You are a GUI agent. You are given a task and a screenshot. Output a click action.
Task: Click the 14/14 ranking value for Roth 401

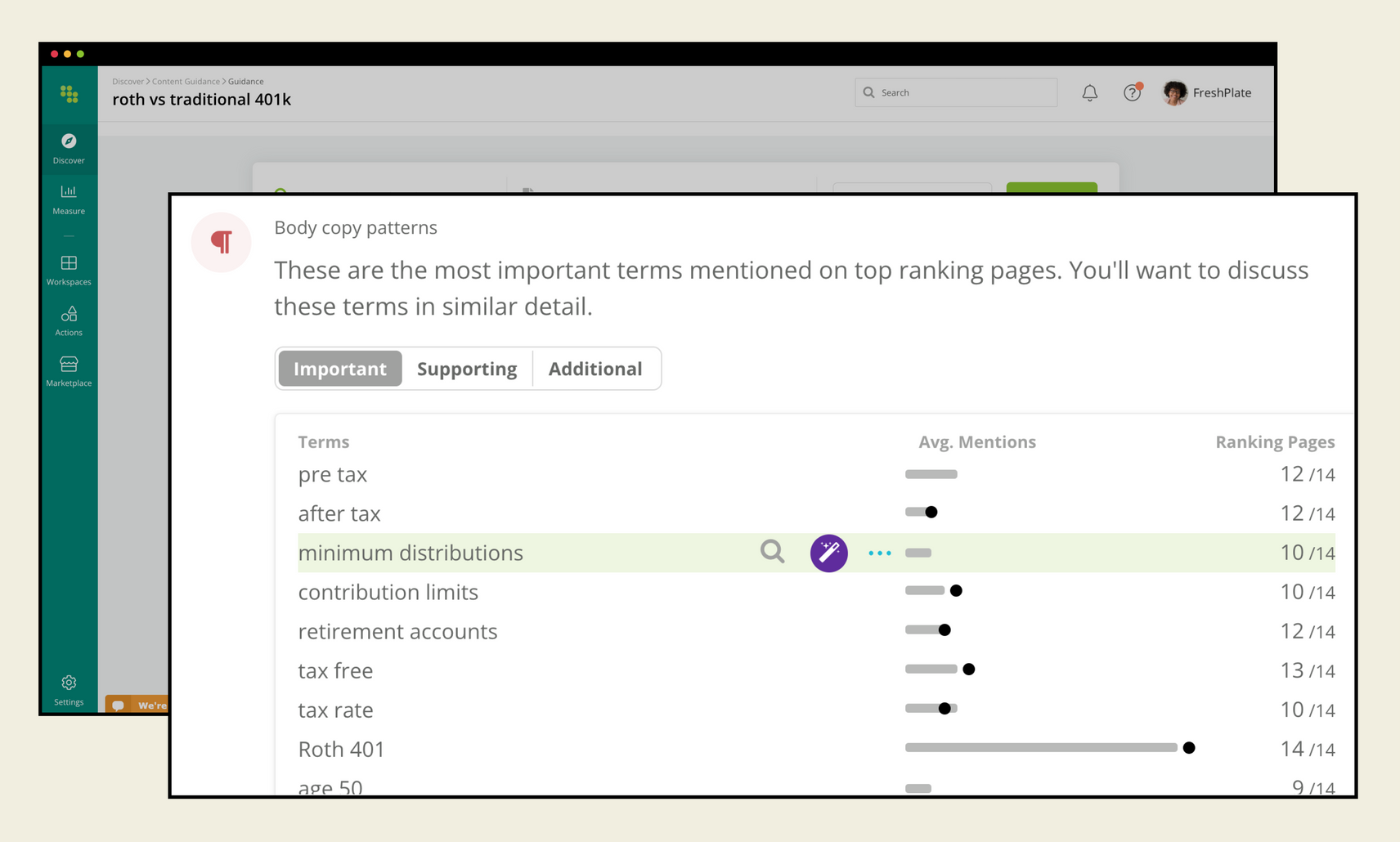1308,749
